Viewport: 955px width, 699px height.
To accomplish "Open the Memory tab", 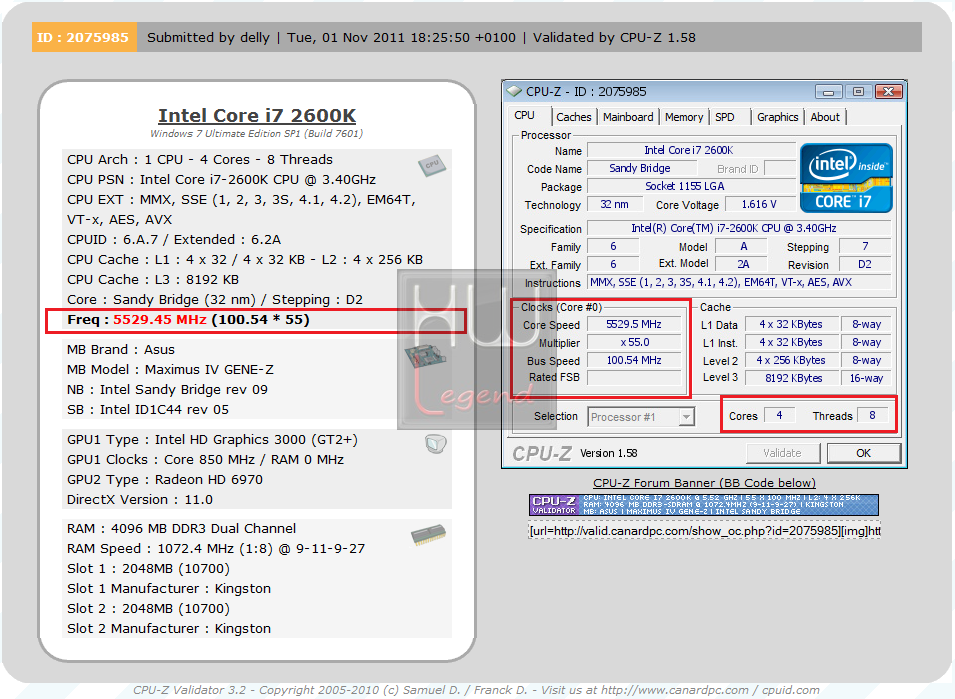I will (684, 117).
